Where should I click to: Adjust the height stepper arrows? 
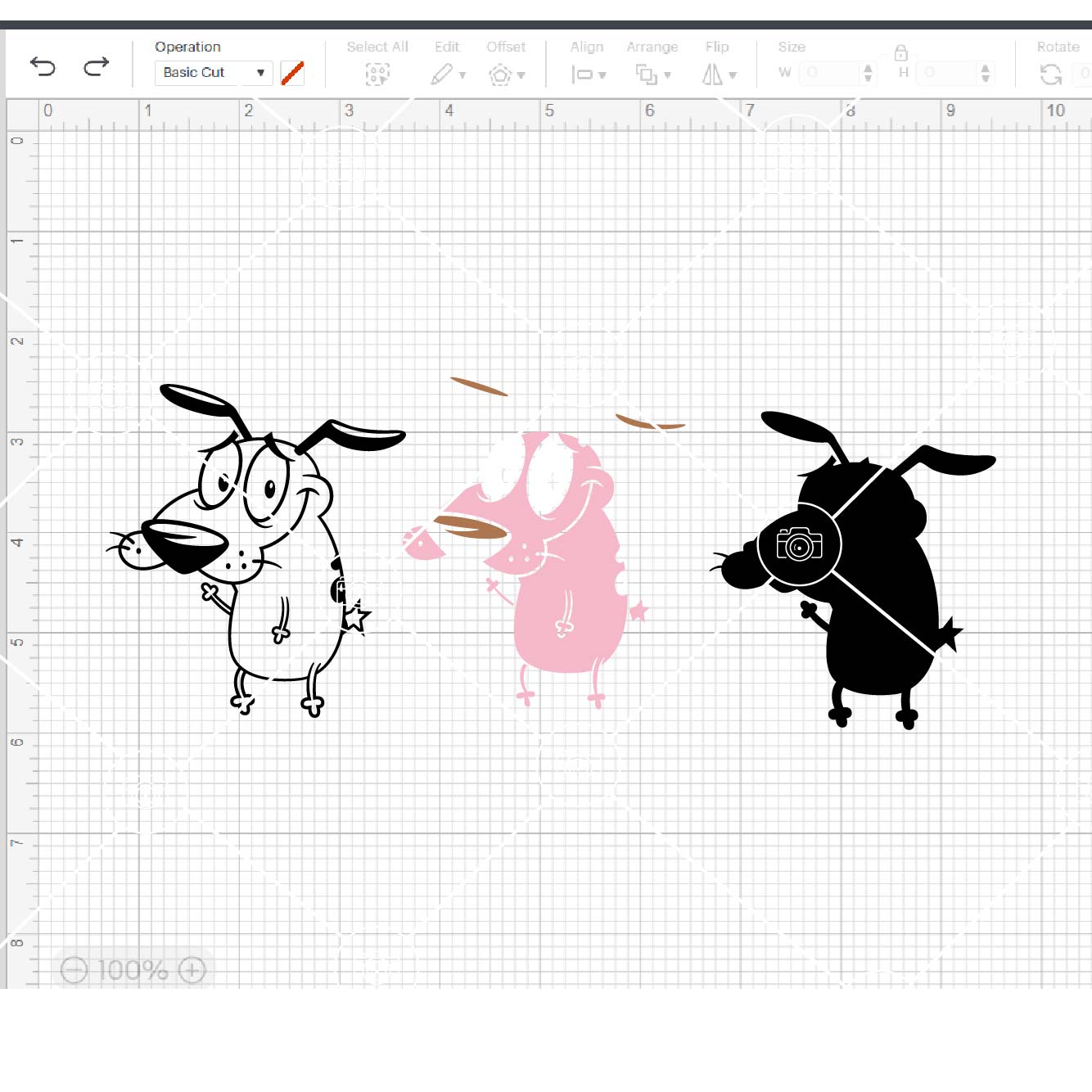point(986,73)
